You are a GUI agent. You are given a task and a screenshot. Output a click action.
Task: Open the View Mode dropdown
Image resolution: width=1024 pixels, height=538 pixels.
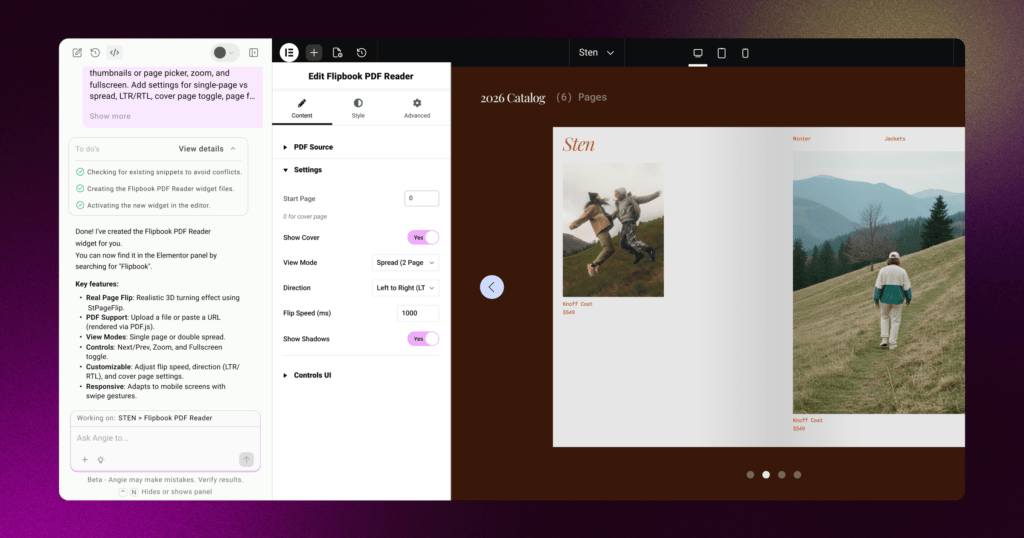coord(406,262)
